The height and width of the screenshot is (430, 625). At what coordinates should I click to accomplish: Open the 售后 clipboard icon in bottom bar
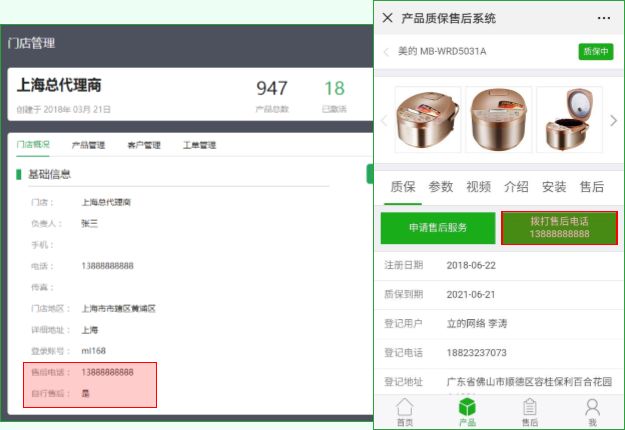pyautogui.click(x=529, y=411)
